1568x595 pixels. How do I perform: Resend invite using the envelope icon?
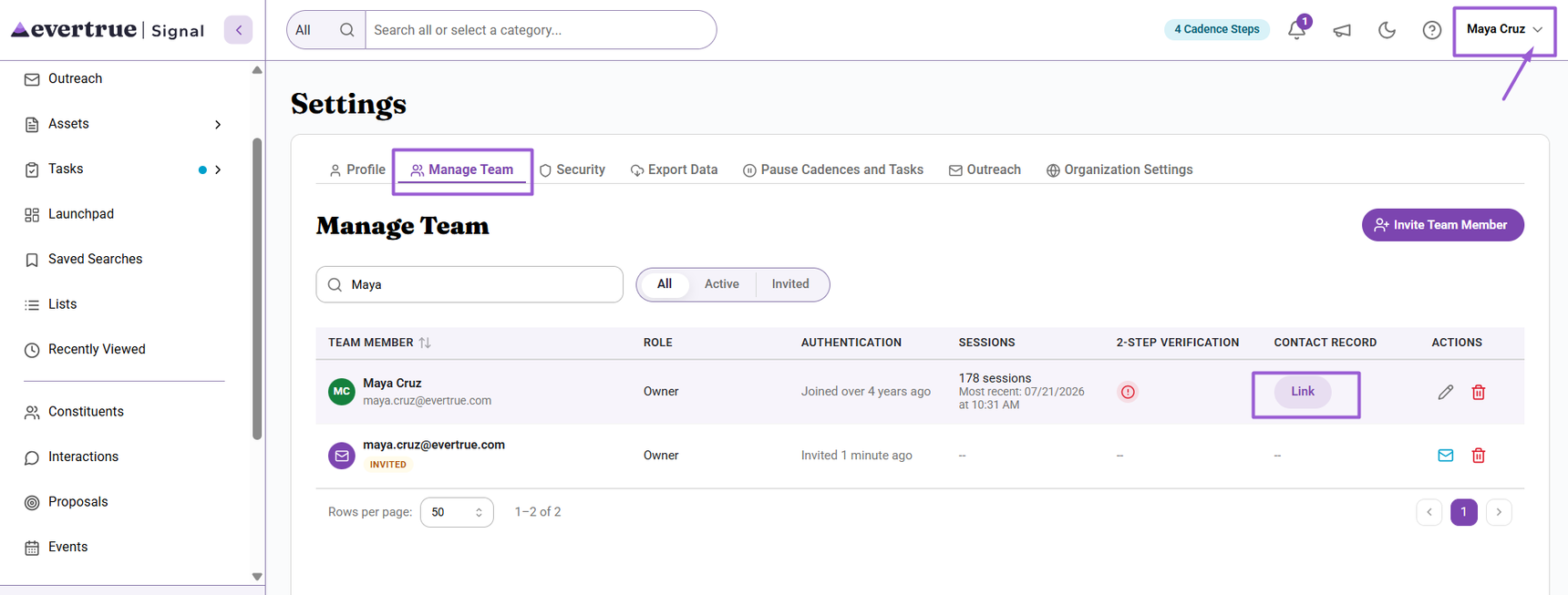1446,456
